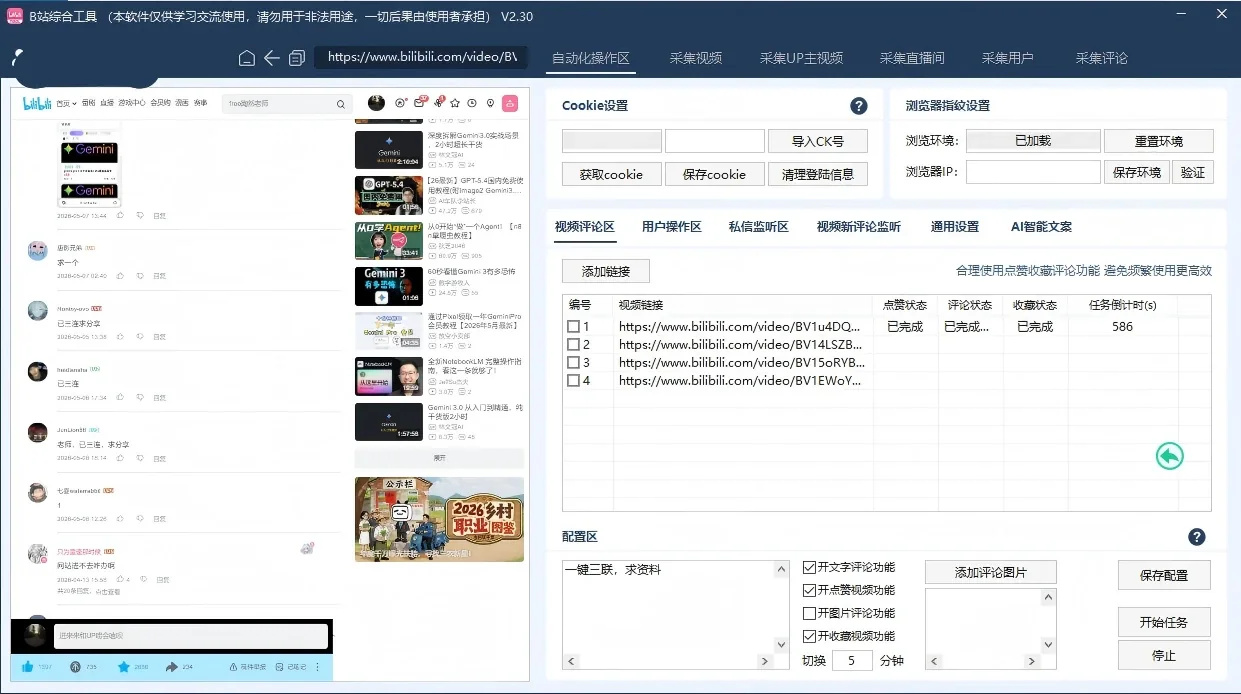Share the video with the arrow icon

point(172,667)
